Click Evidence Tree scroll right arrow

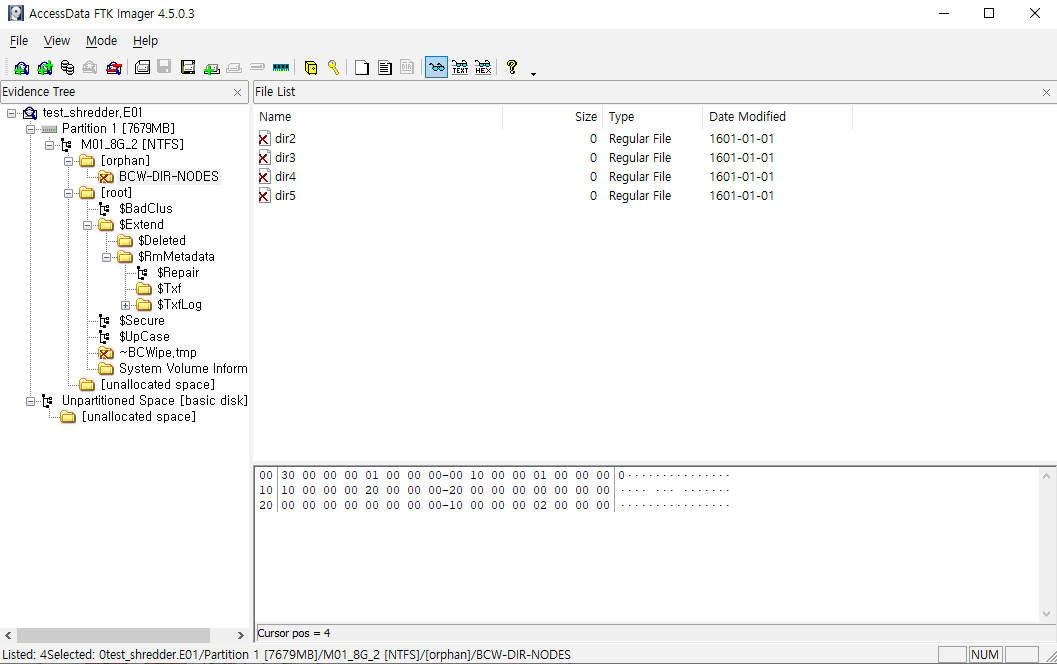click(241, 635)
